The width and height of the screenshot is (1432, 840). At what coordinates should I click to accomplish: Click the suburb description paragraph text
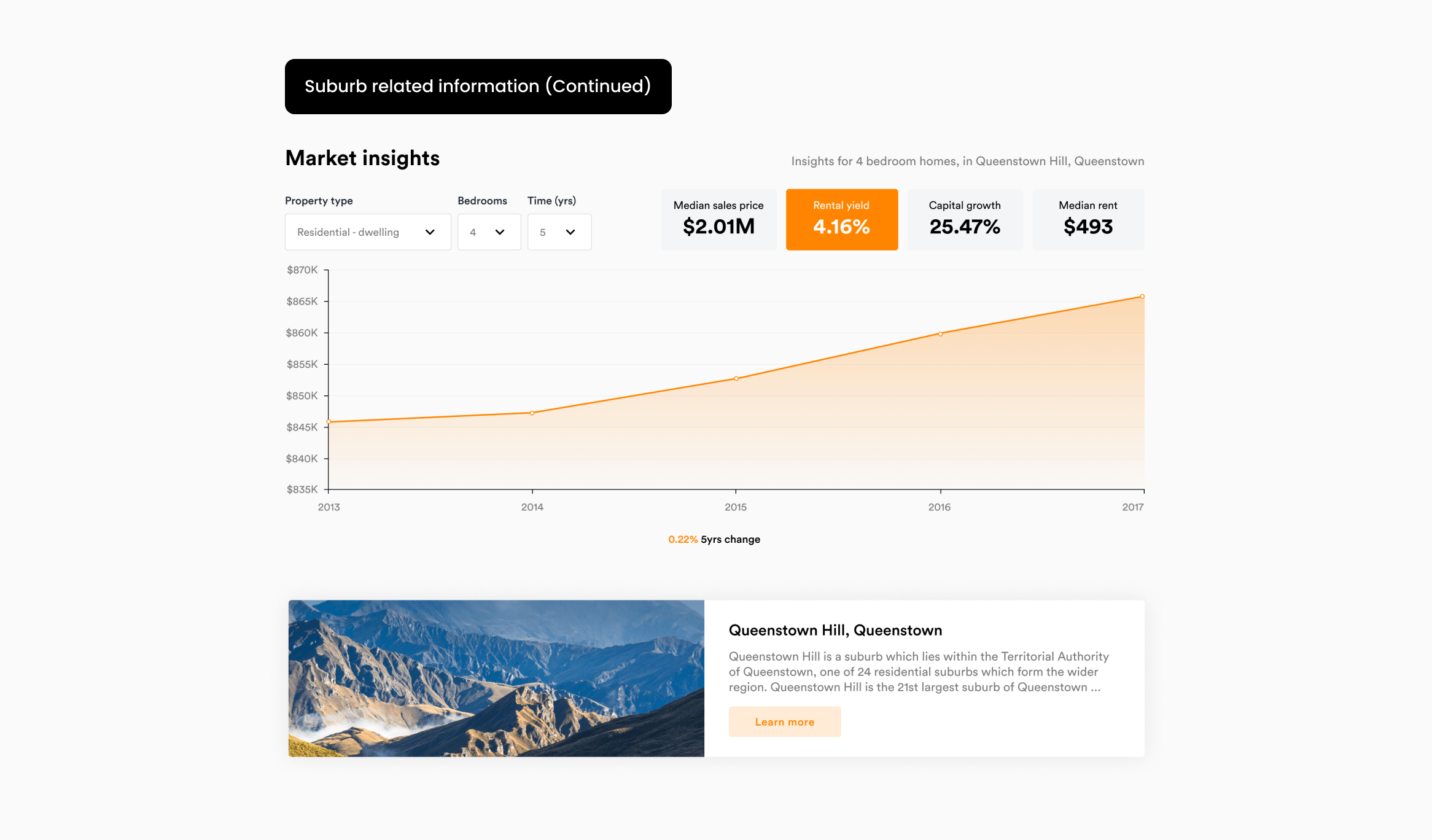tap(919, 672)
